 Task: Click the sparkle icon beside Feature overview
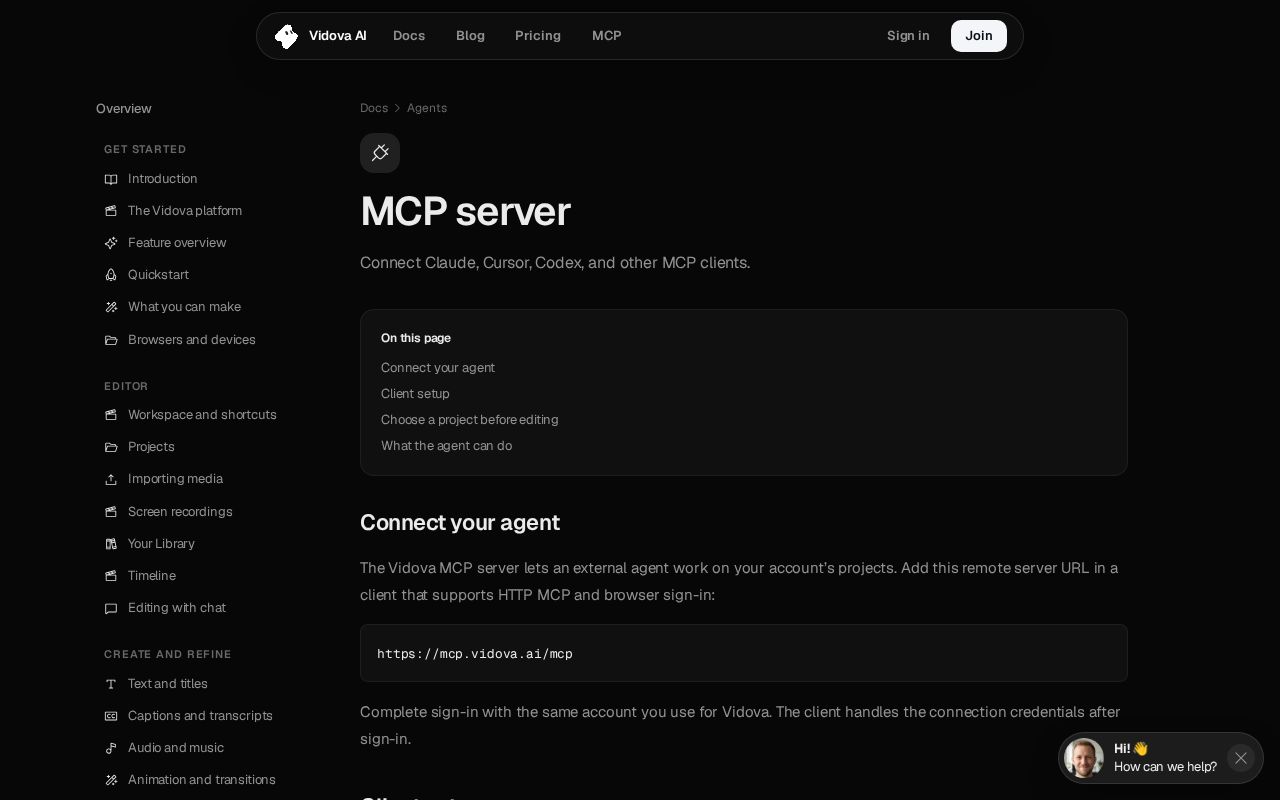coord(111,243)
